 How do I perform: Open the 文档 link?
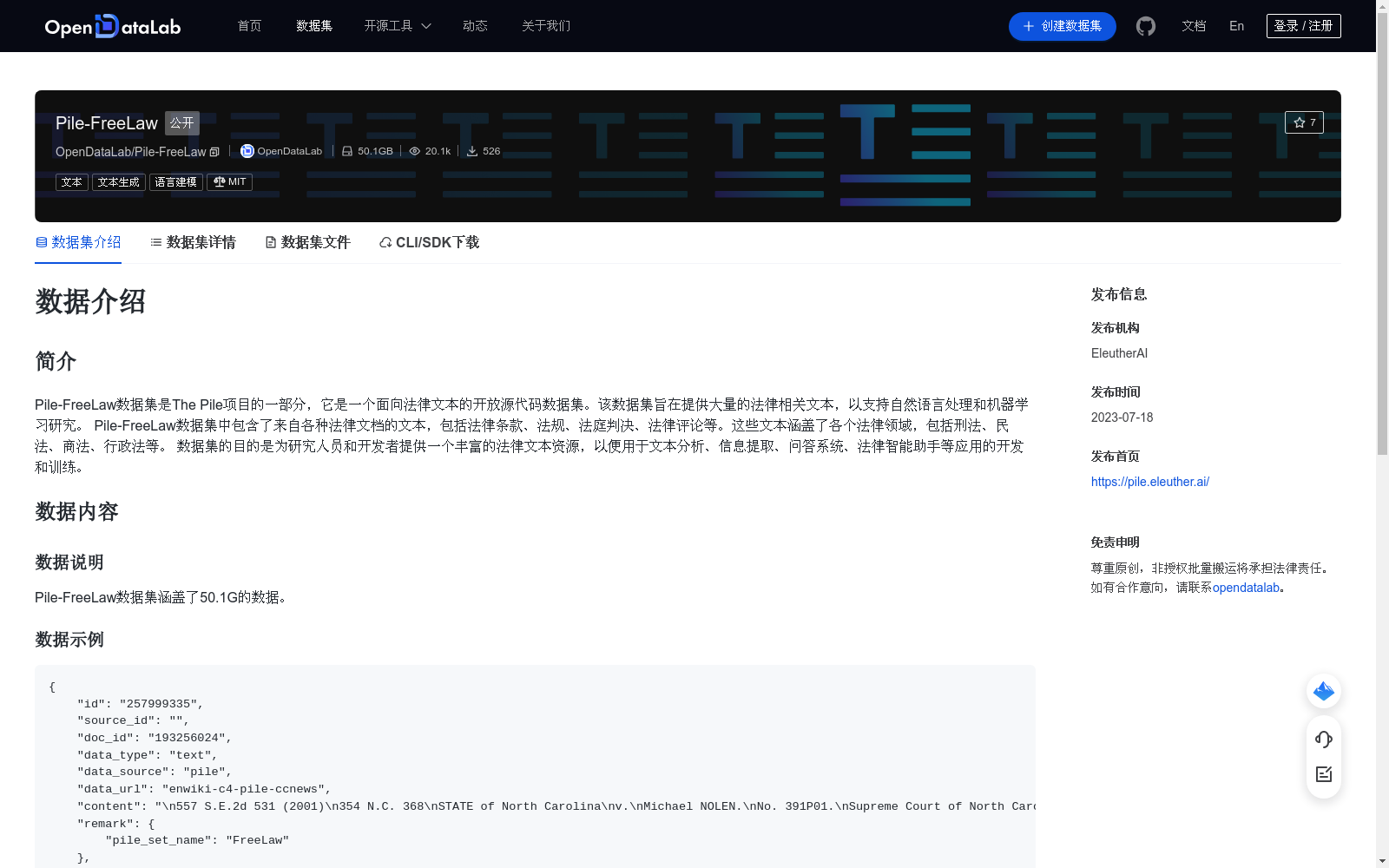(x=1194, y=26)
